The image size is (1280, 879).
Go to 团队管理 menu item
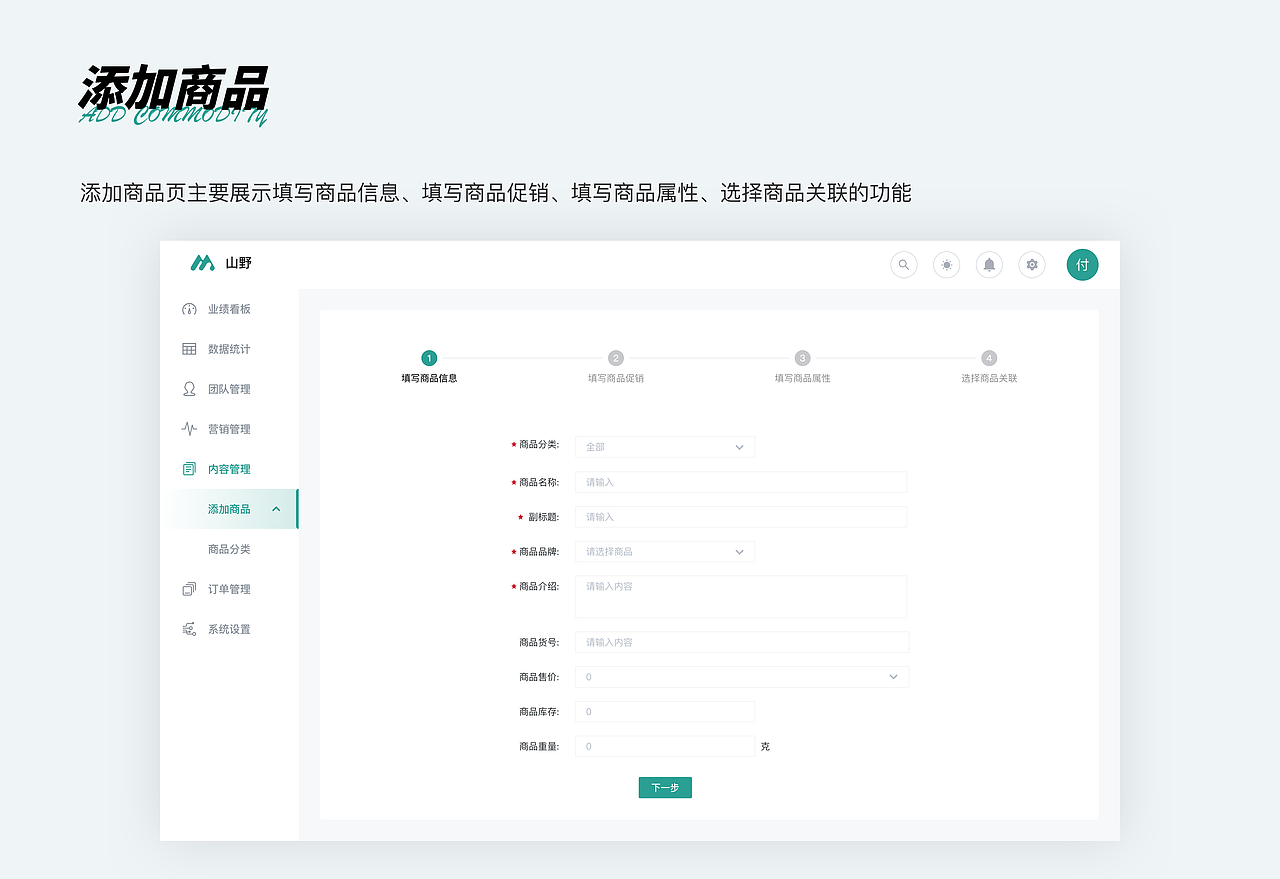pyautogui.click(x=229, y=389)
